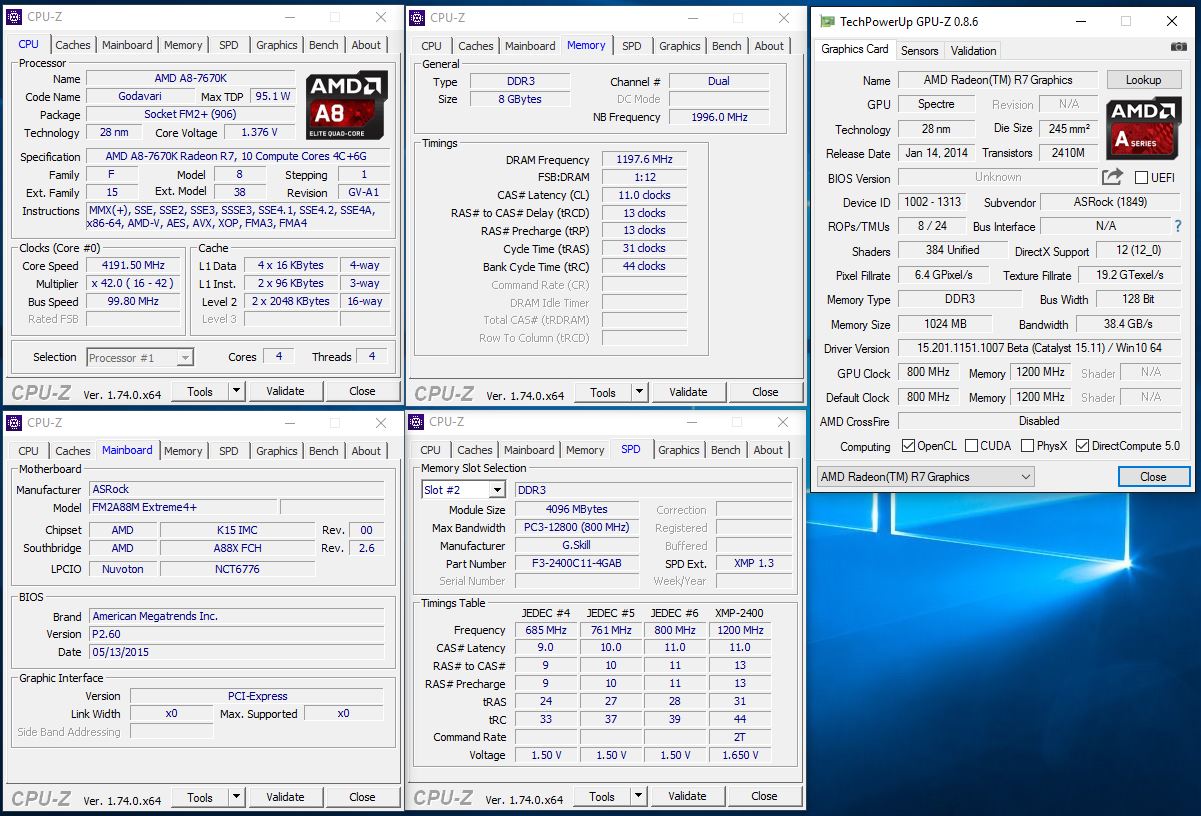Click the title icon of the CPU-Z Memory window
1201x816 pixels.
(418, 17)
